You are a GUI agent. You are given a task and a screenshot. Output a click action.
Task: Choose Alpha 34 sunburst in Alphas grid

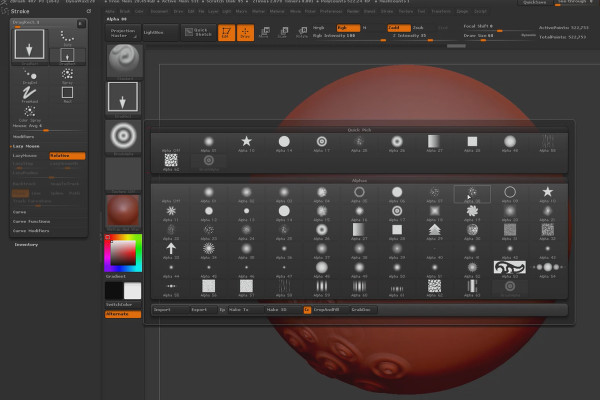[x=209, y=251]
